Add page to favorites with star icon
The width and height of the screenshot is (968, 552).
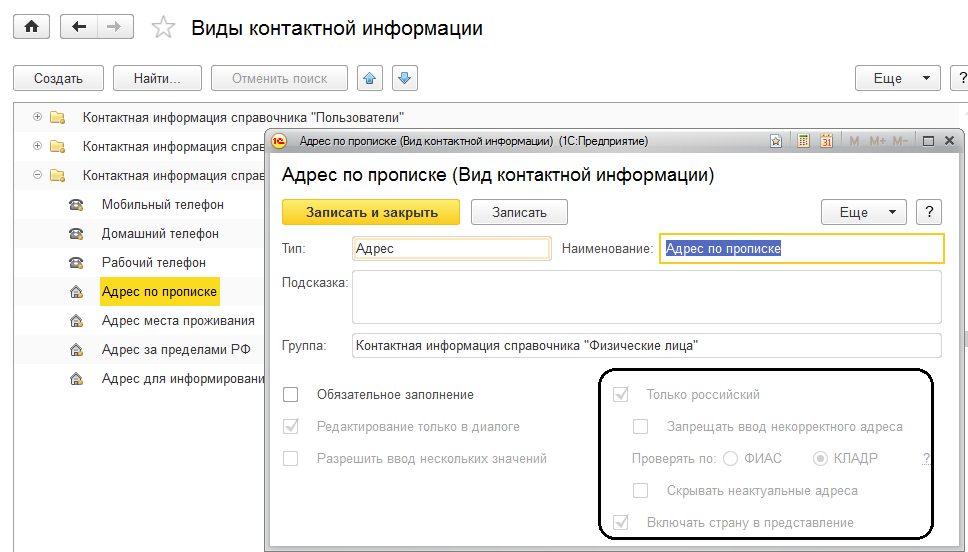pyautogui.click(x=162, y=28)
